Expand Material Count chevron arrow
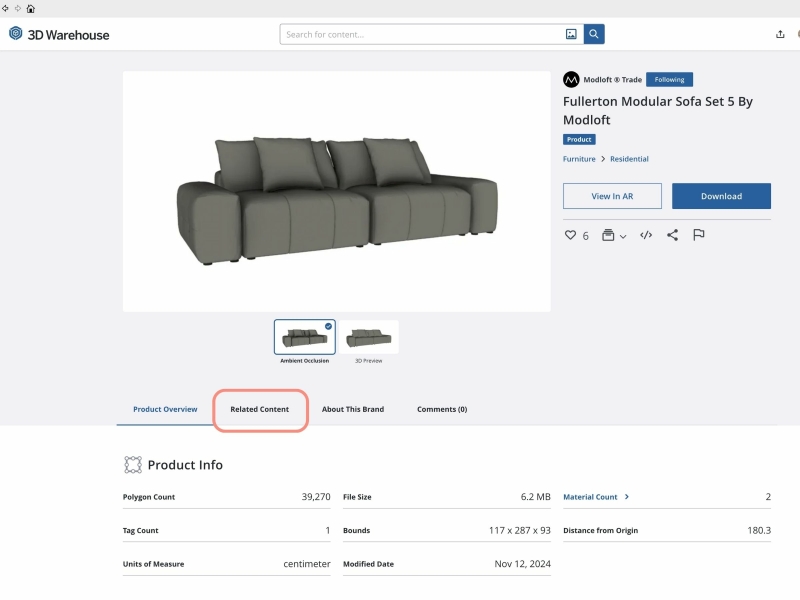 627,496
